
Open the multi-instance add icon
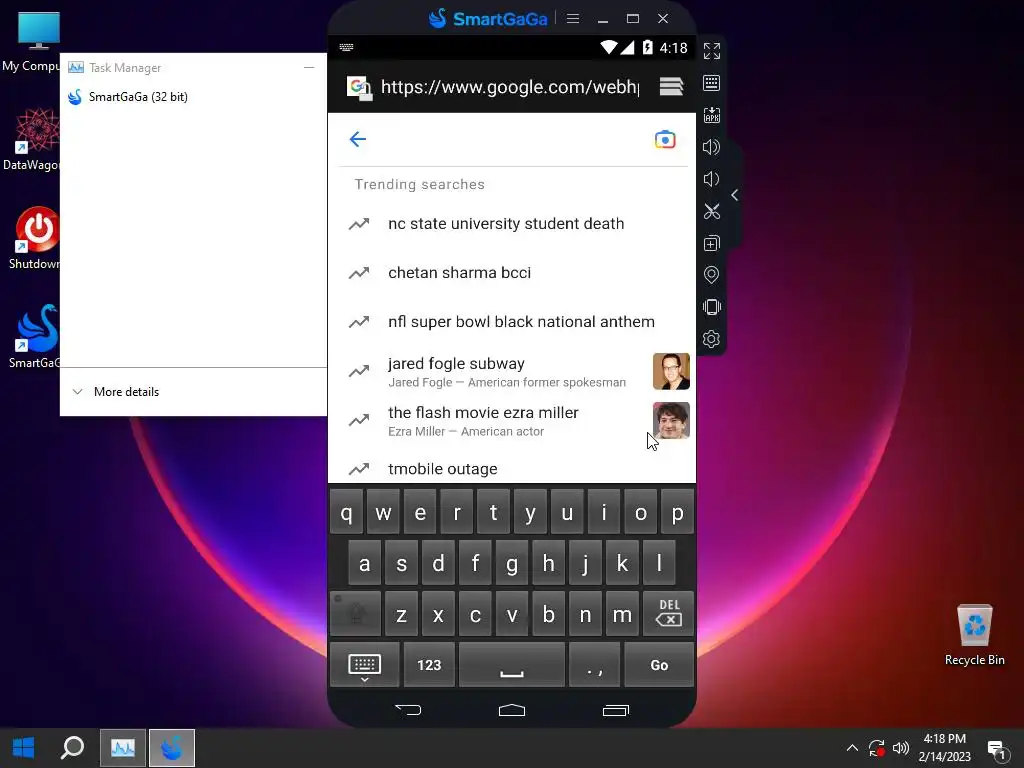pyautogui.click(x=711, y=243)
